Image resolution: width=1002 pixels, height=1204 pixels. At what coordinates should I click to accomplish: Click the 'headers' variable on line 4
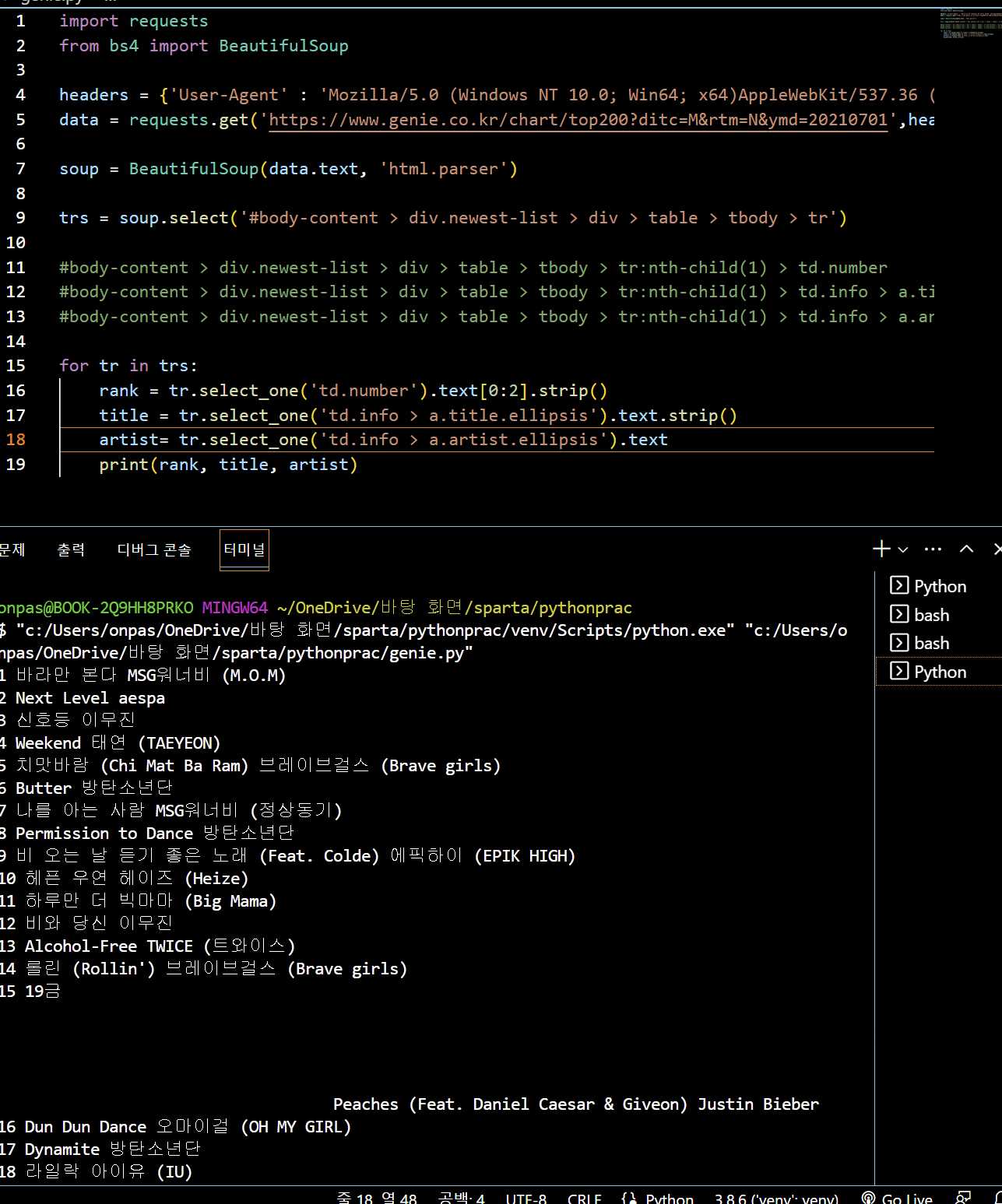(93, 95)
